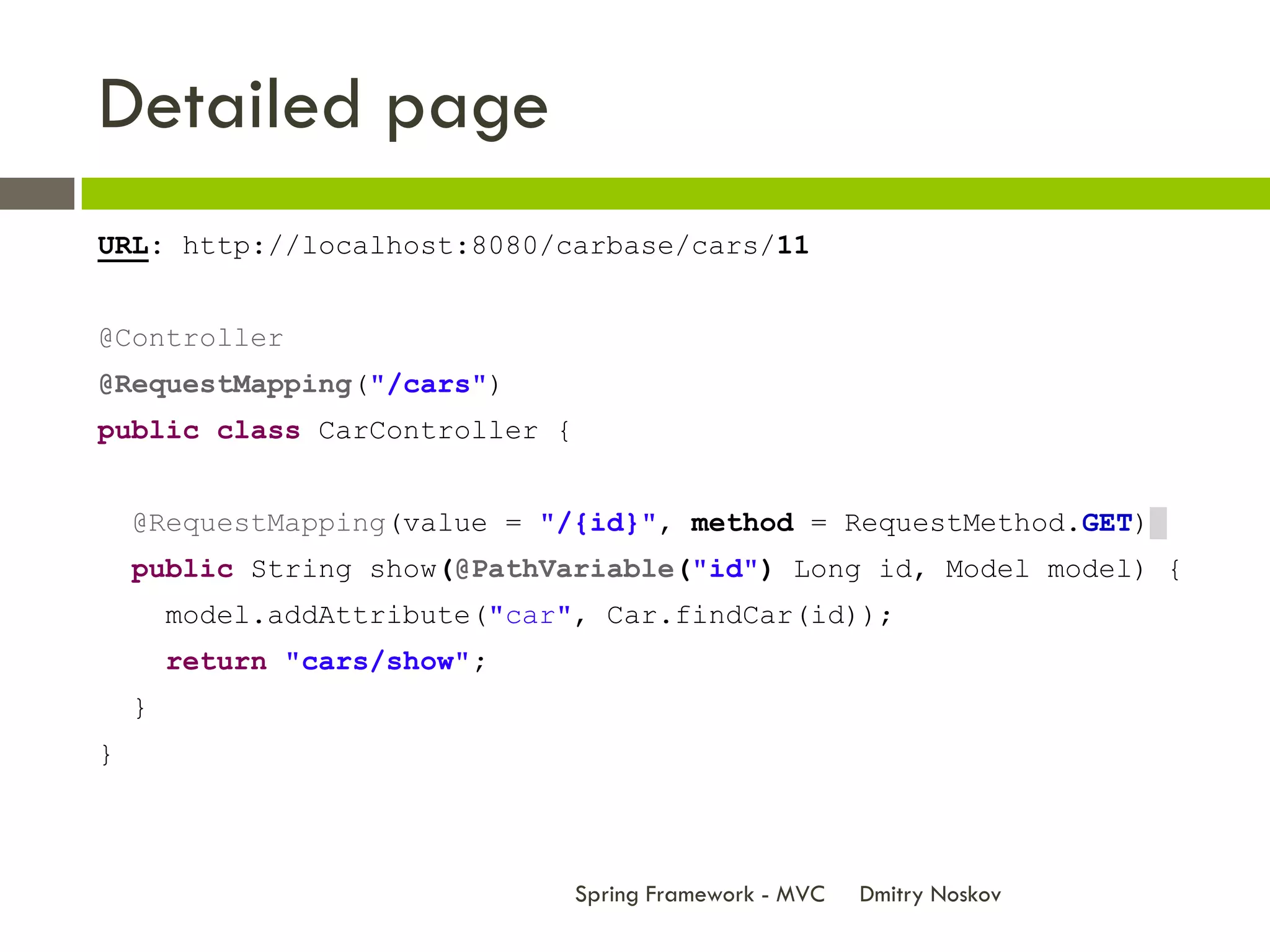Image resolution: width=1270 pixels, height=952 pixels.
Task: Click the model.addAttribute call
Action: click(316, 615)
